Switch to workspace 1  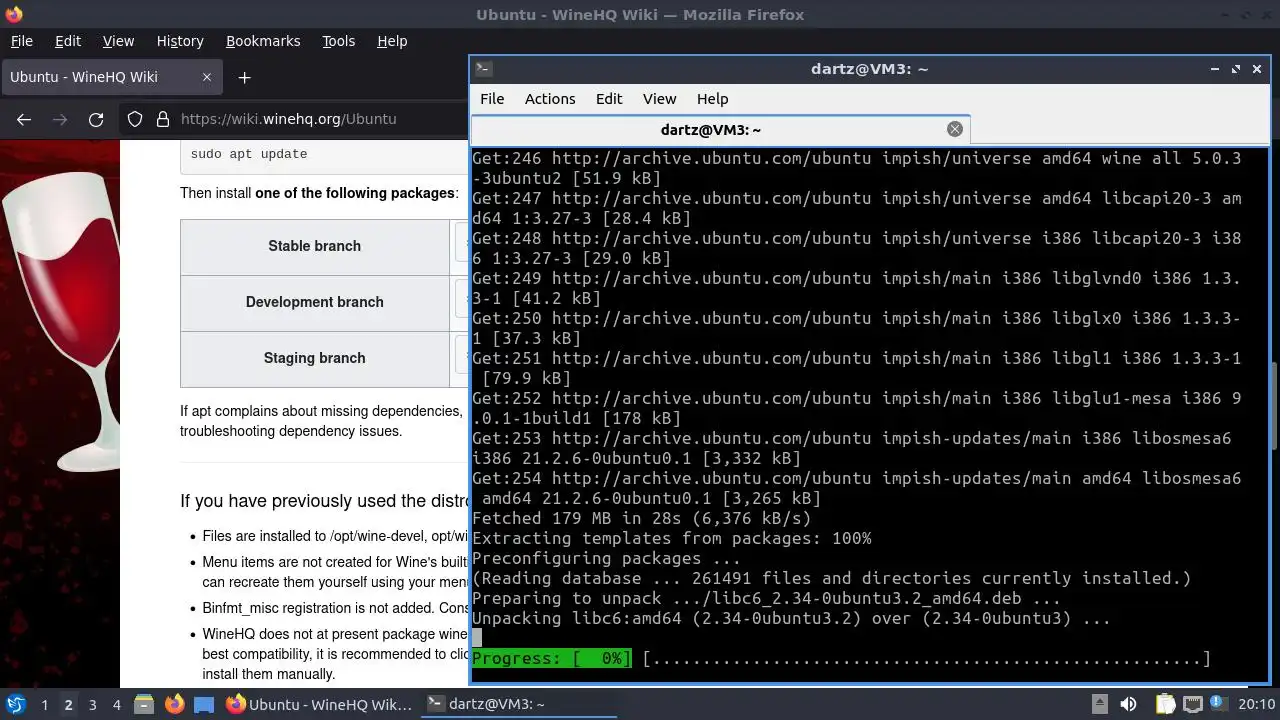[44, 704]
